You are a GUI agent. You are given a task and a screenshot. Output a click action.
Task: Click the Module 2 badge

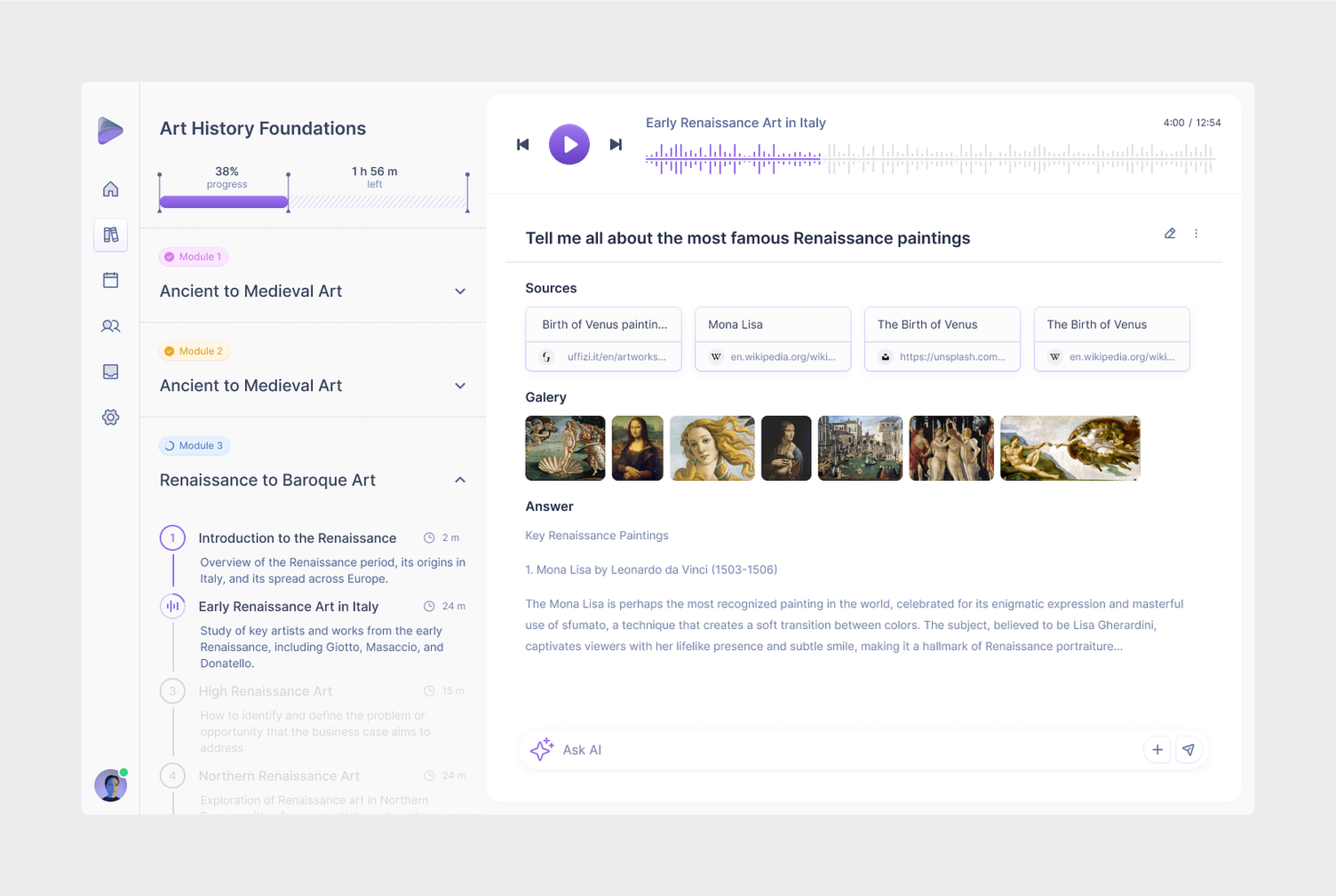(194, 351)
